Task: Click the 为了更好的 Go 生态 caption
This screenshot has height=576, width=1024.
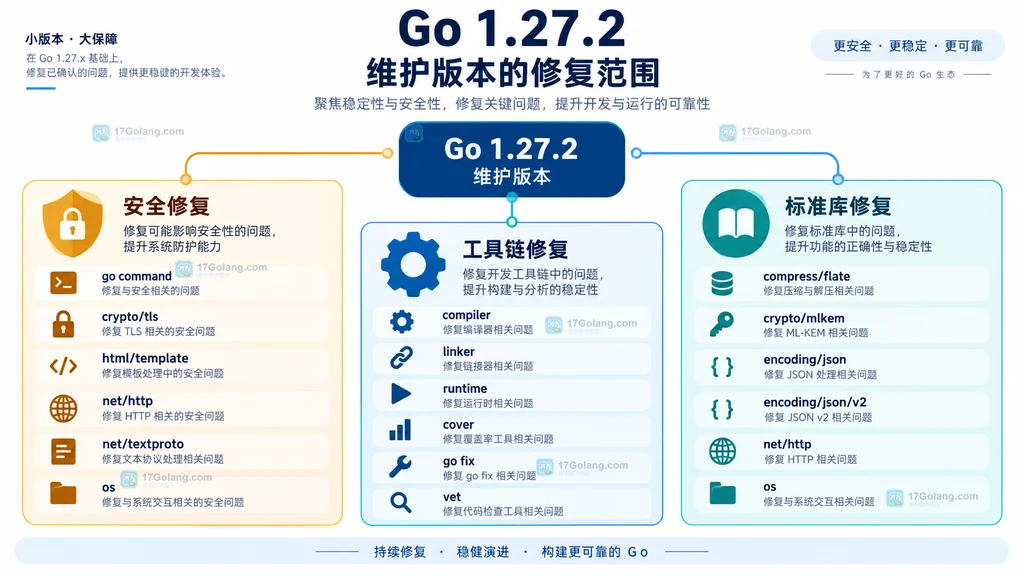Action: pos(908,74)
